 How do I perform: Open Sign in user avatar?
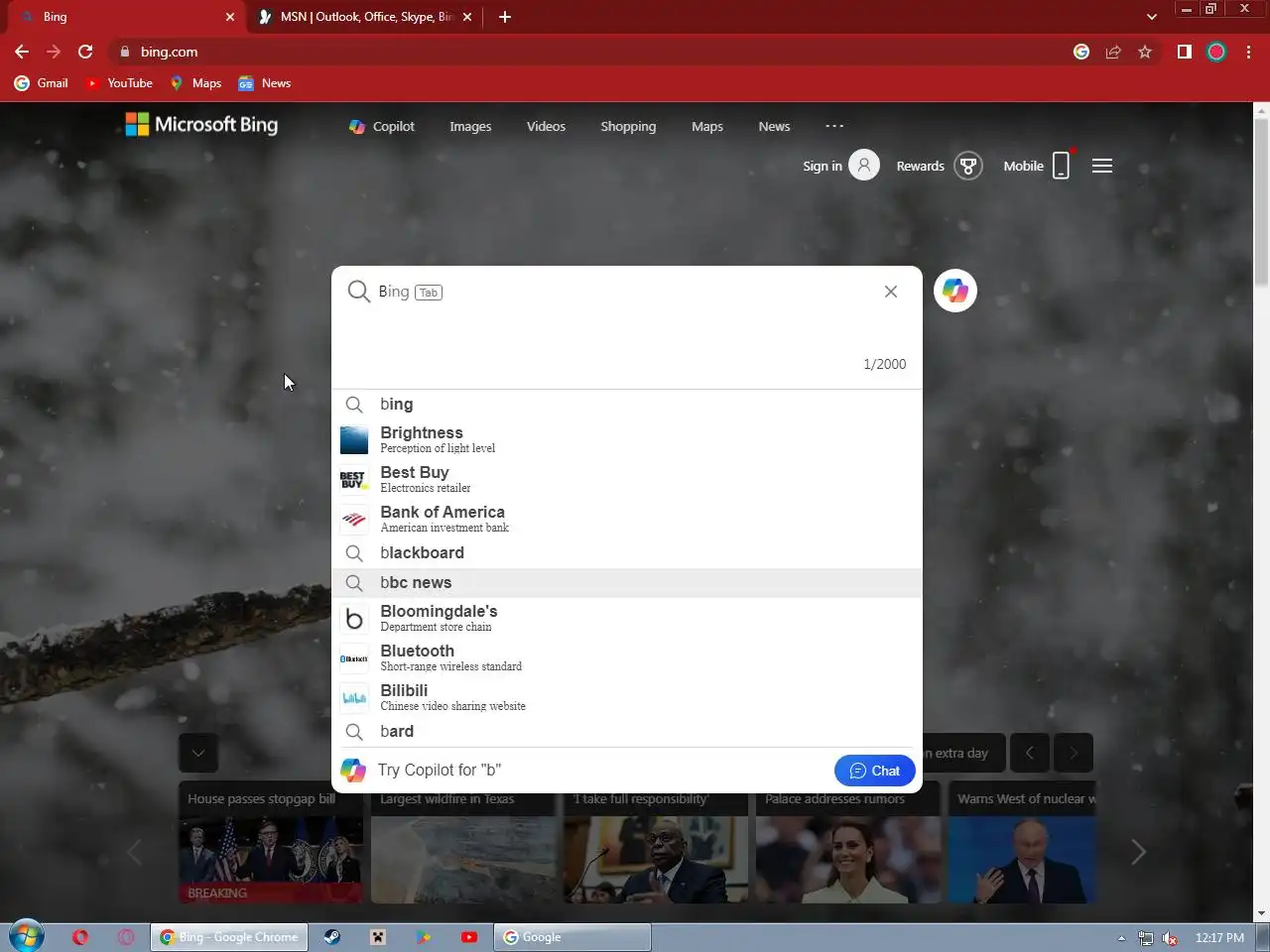pos(864,166)
